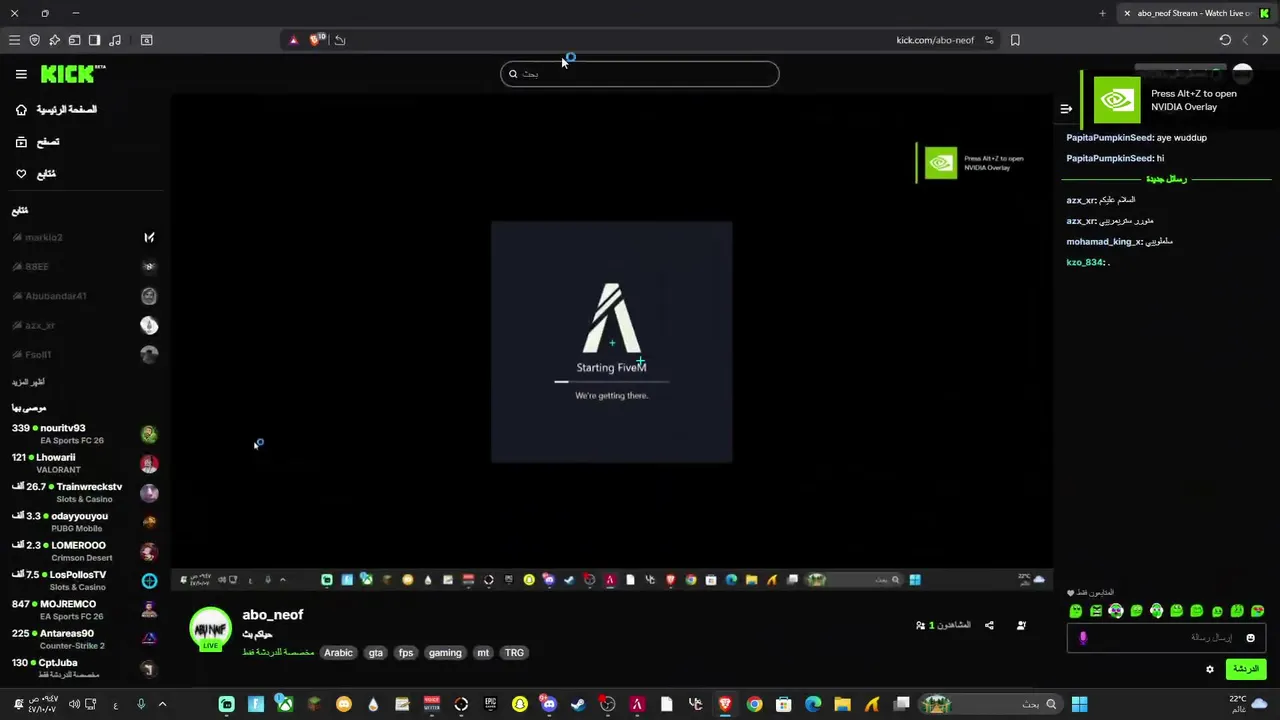Open a new browser tab

click(1102, 13)
